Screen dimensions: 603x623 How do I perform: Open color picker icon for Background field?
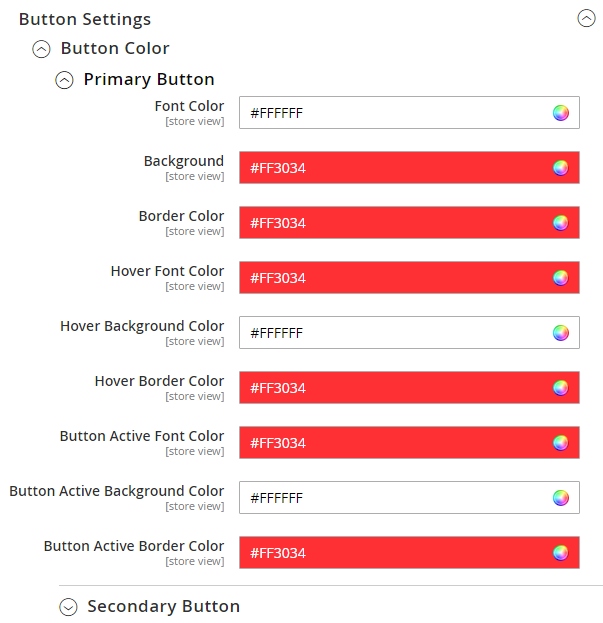pyautogui.click(x=561, y=168)
